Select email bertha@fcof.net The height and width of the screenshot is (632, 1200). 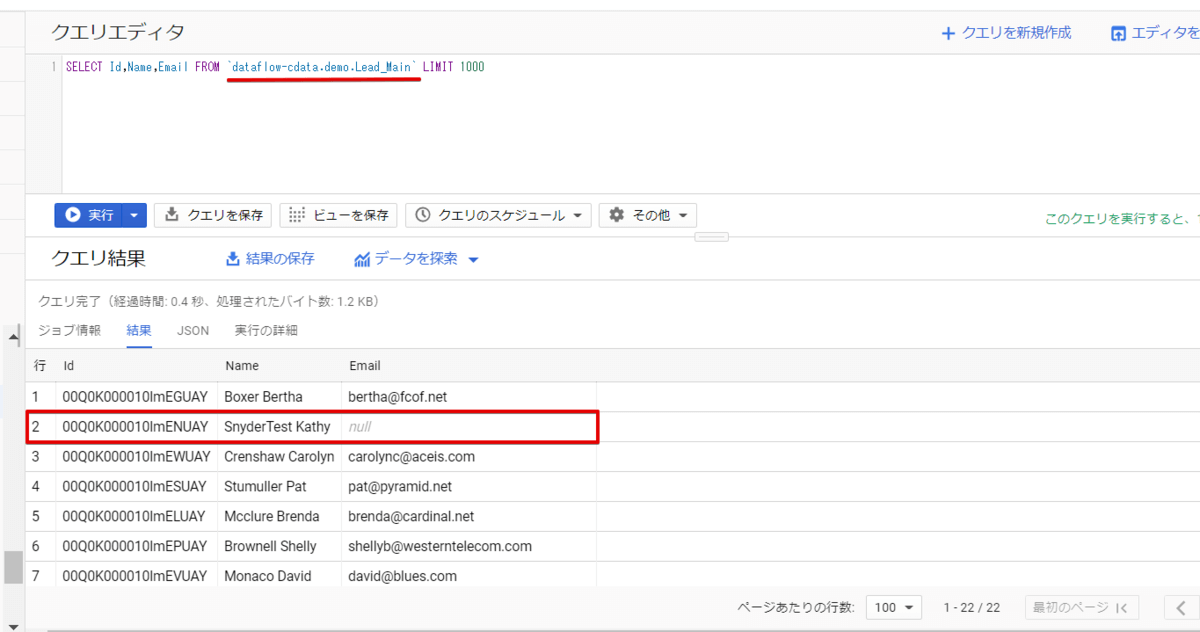(397, 397)
